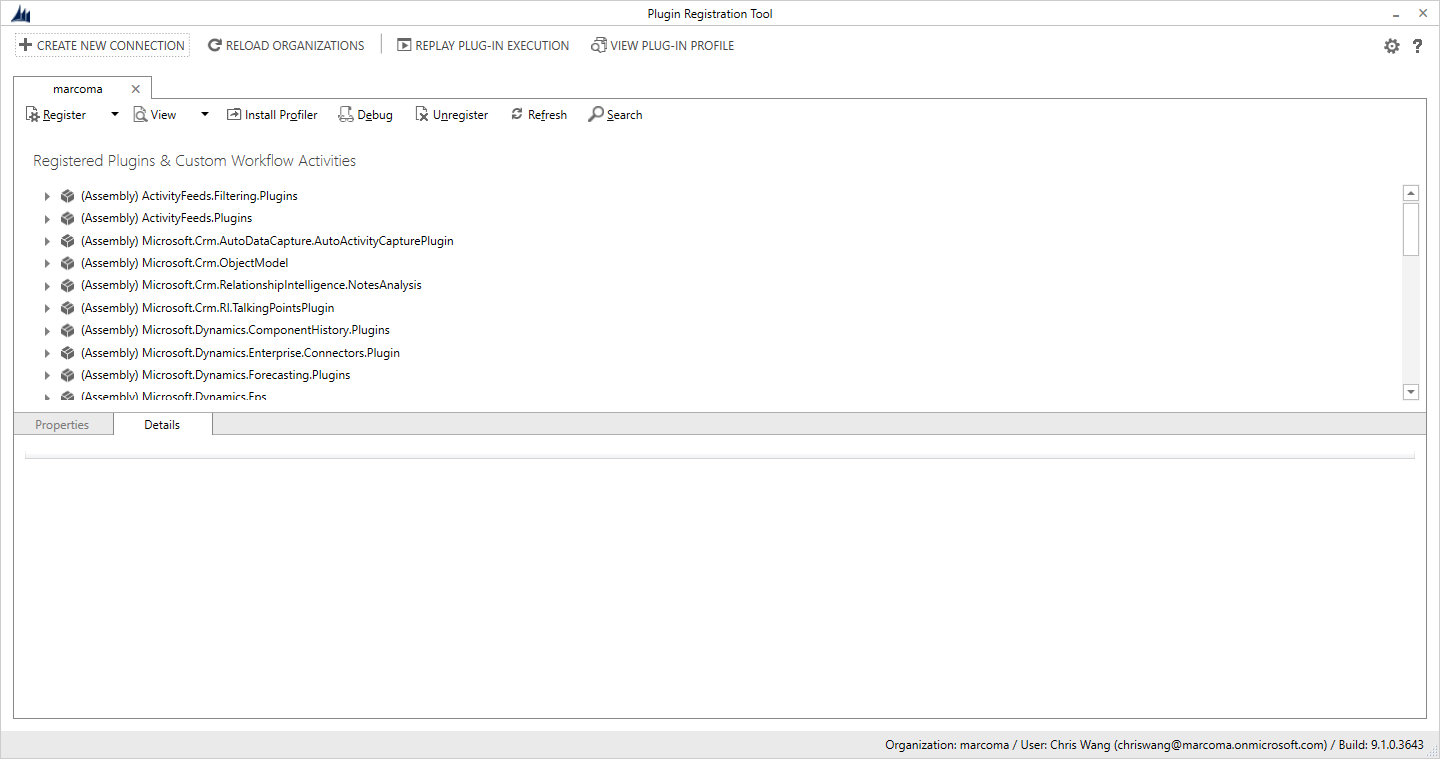Select the Microsoft.Crm.RI.TalkingPointsPlugin row text
The height and width of the screenshot is (759, 1440).
[207, 308]
